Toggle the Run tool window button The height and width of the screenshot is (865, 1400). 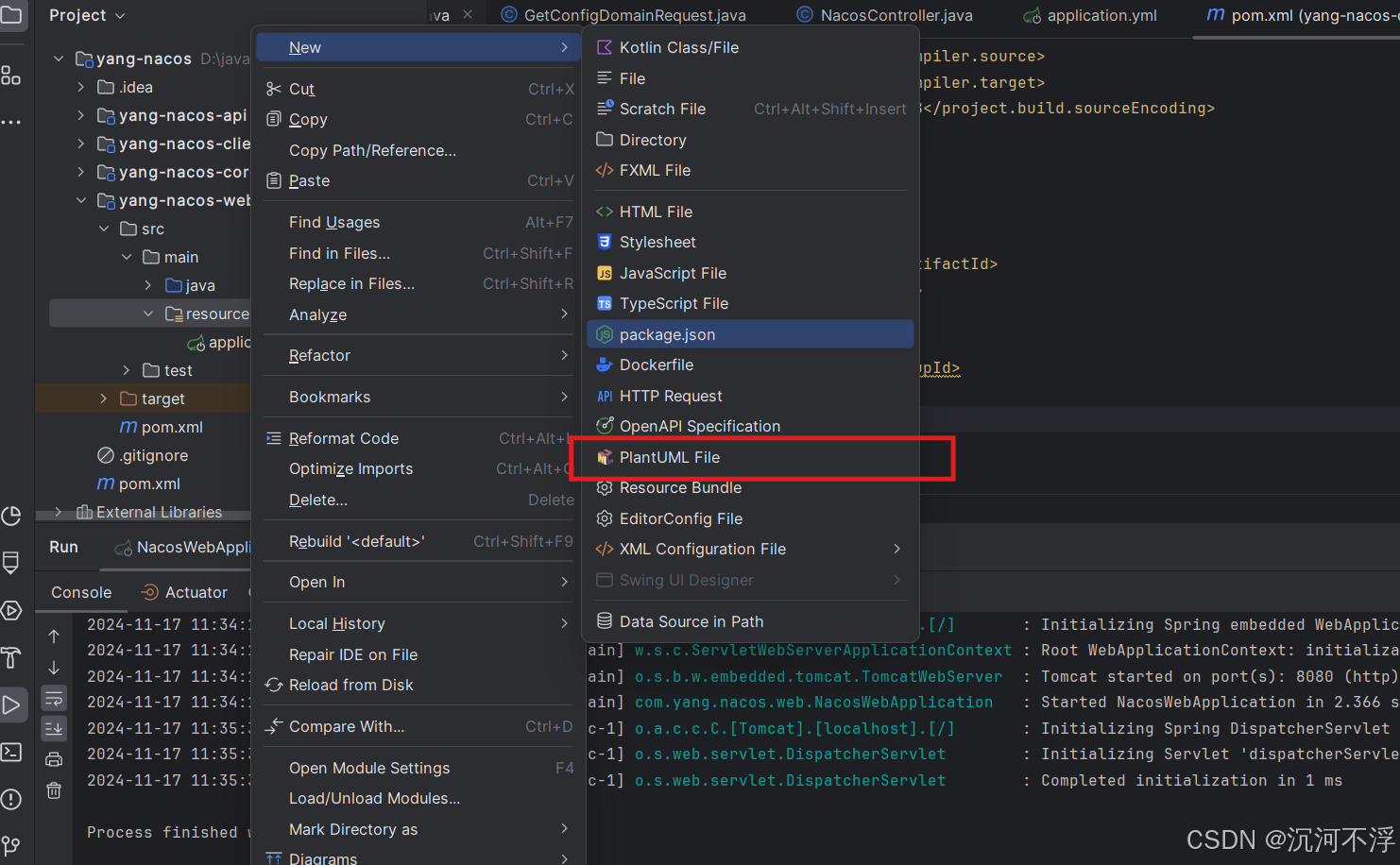click(11, 704)
